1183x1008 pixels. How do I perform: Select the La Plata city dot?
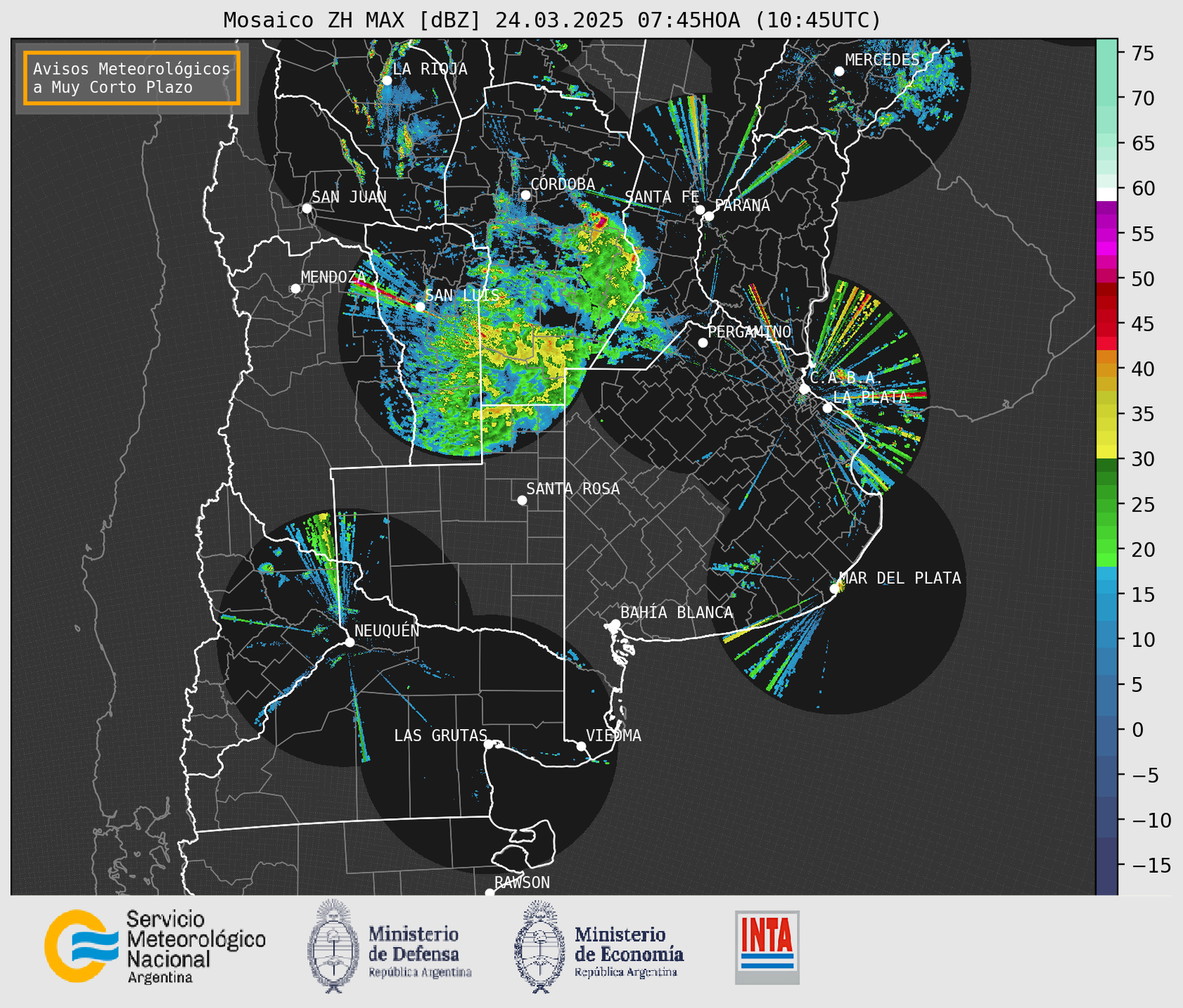tap(827, 408)
